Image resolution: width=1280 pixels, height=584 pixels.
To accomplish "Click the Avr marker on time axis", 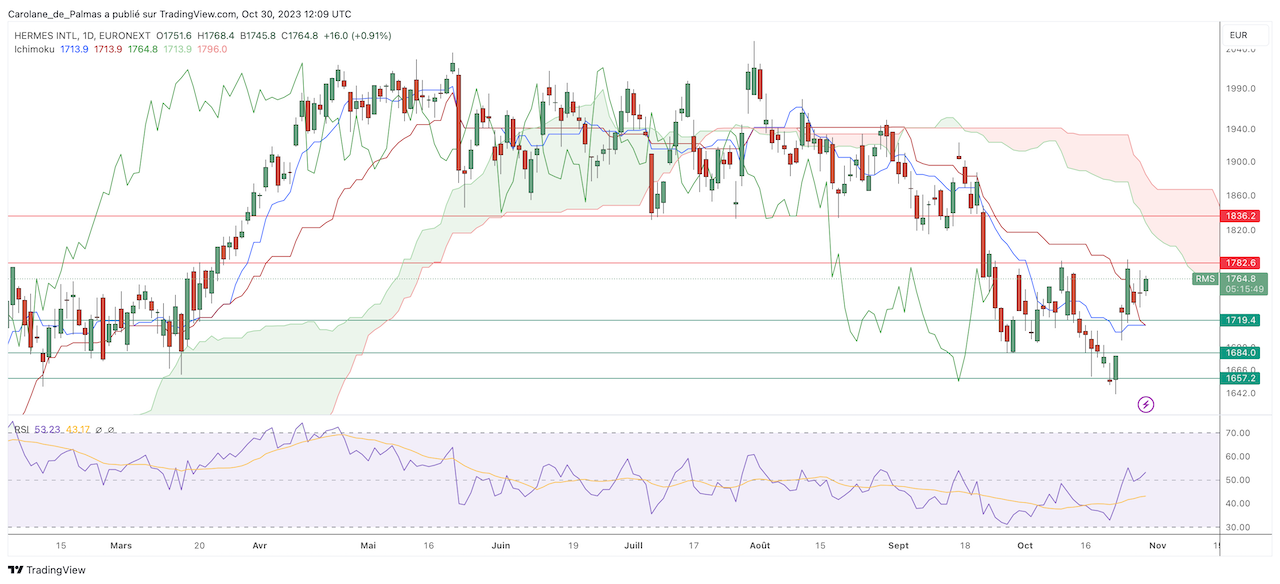I will click(260, 546).
